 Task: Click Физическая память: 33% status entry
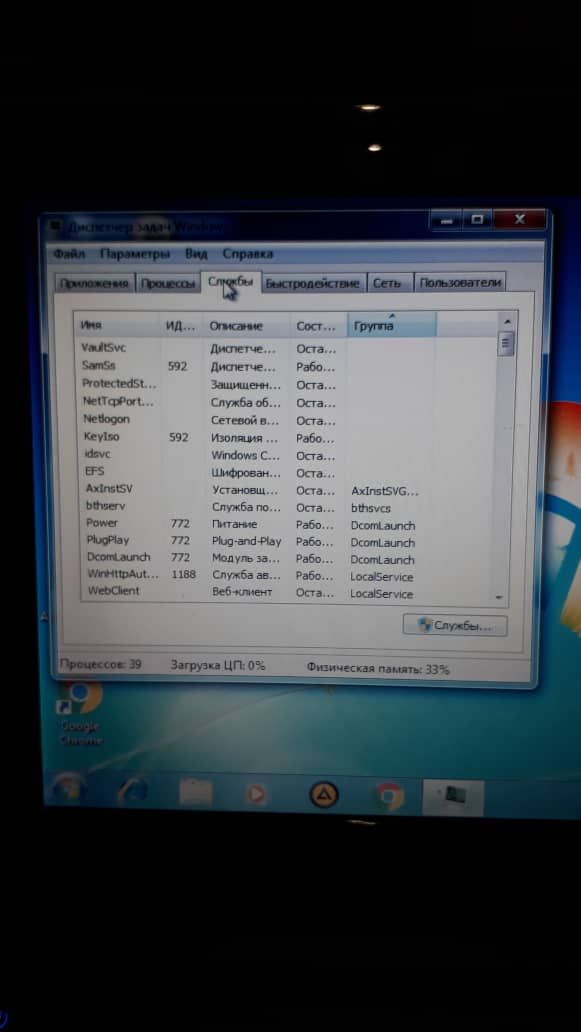[x=378, y=669]
